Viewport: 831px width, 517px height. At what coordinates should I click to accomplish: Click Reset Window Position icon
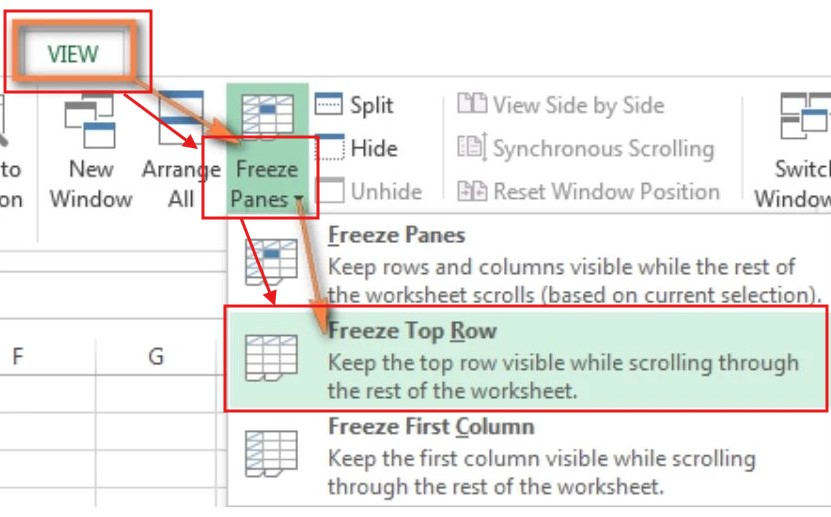click(472, 191)
